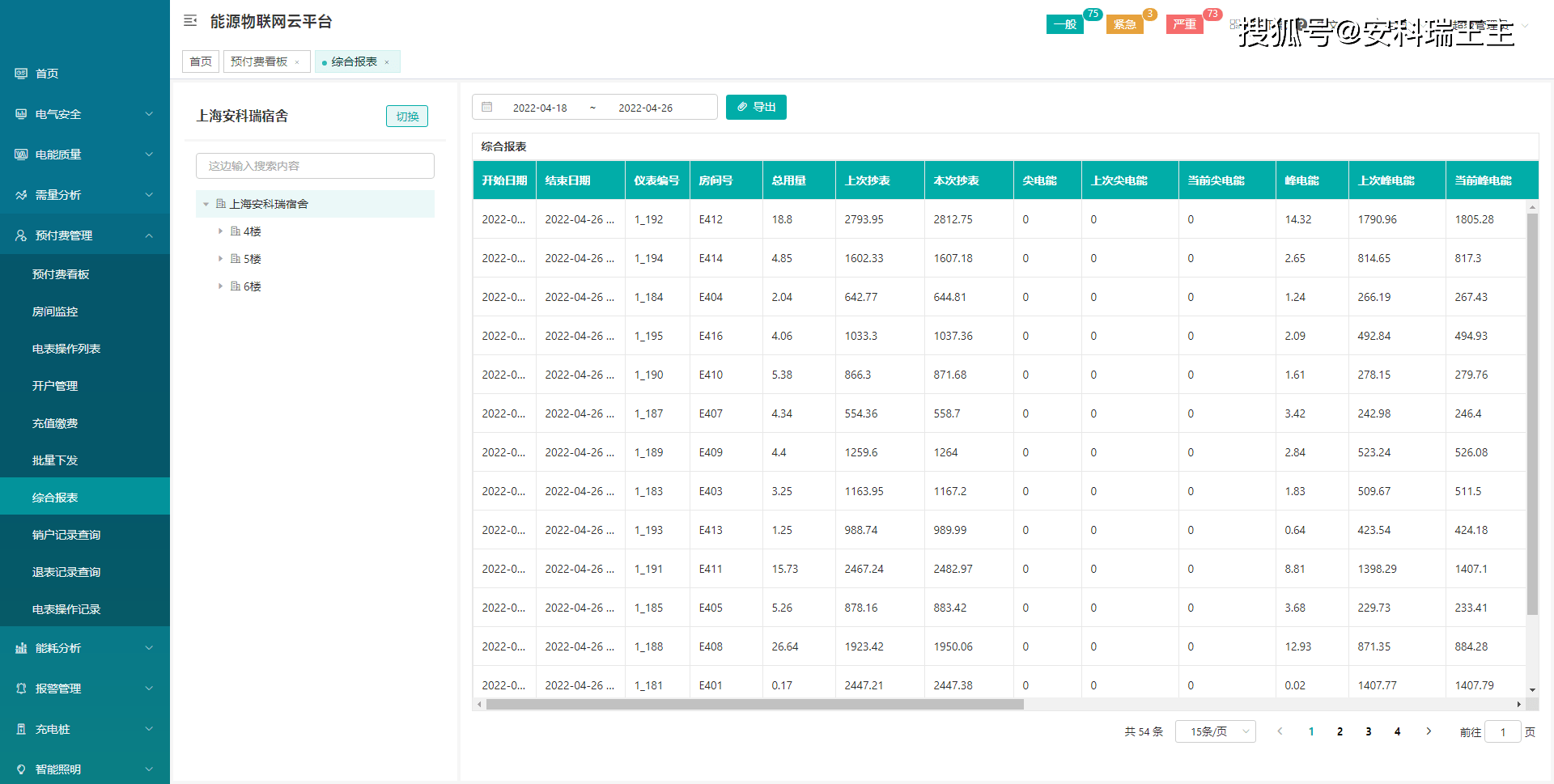Open 电表操作记录 submenu item
The width and height of the screenshot is (1554, 784).
click(85, 609)
